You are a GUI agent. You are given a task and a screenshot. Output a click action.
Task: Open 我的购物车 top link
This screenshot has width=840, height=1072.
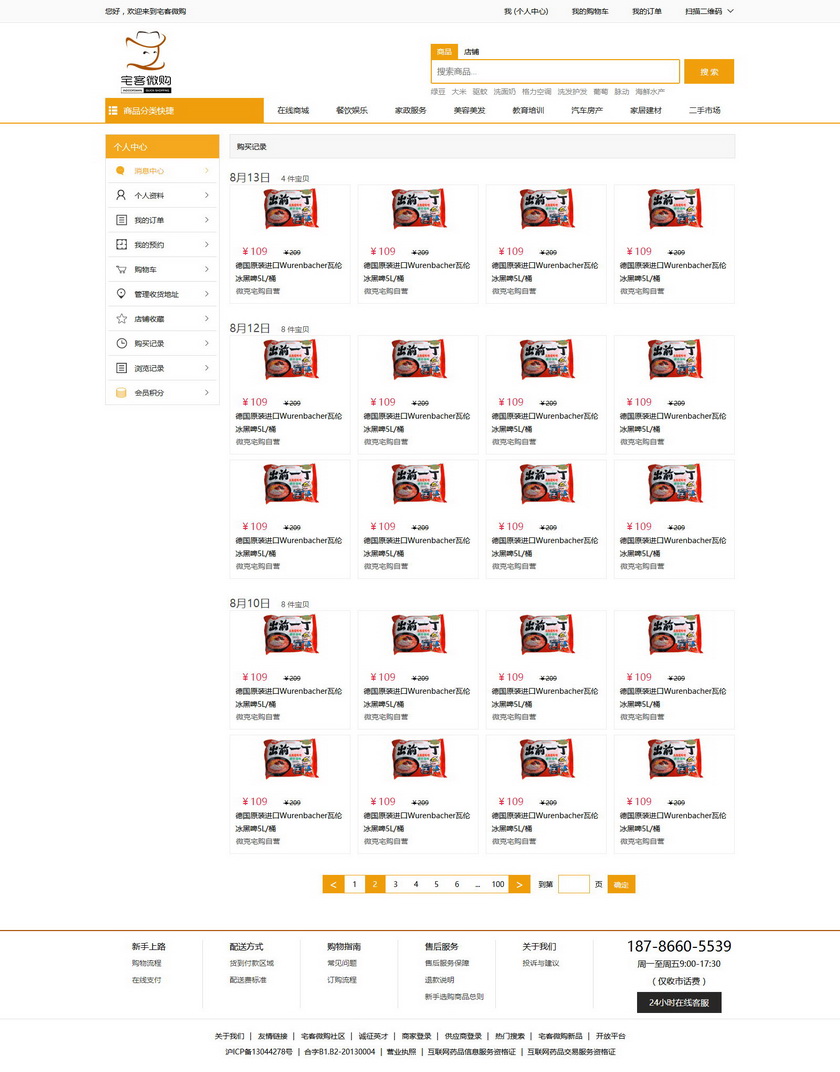[x=590, y=11]
